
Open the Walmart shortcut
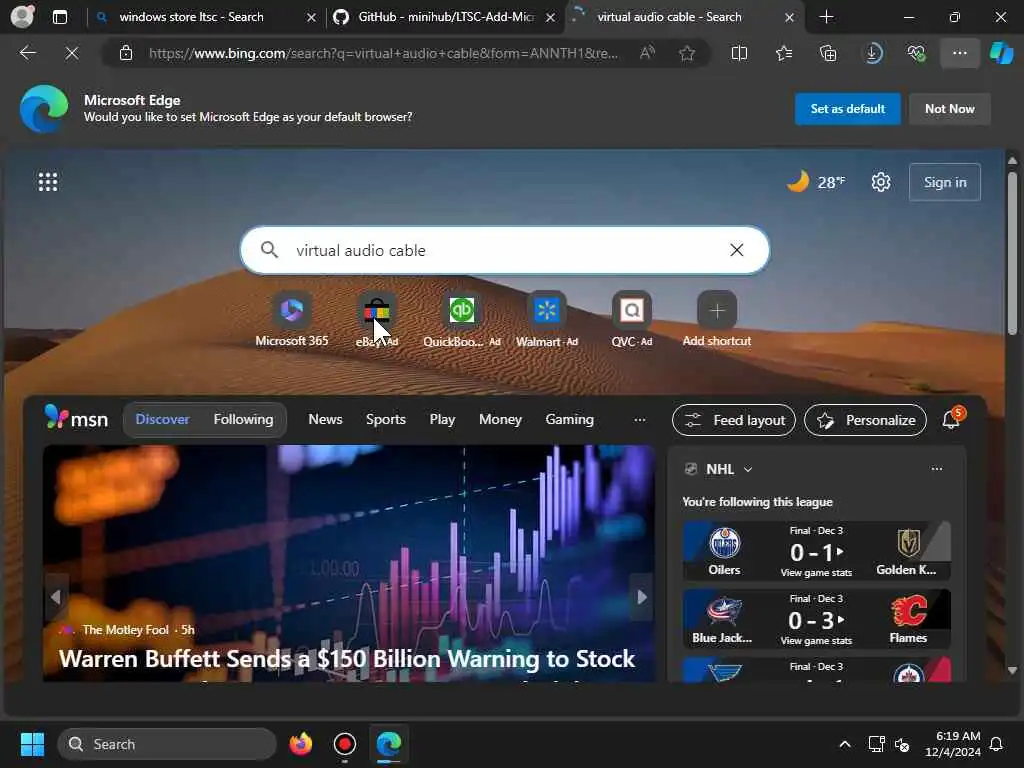coord(547,319)
